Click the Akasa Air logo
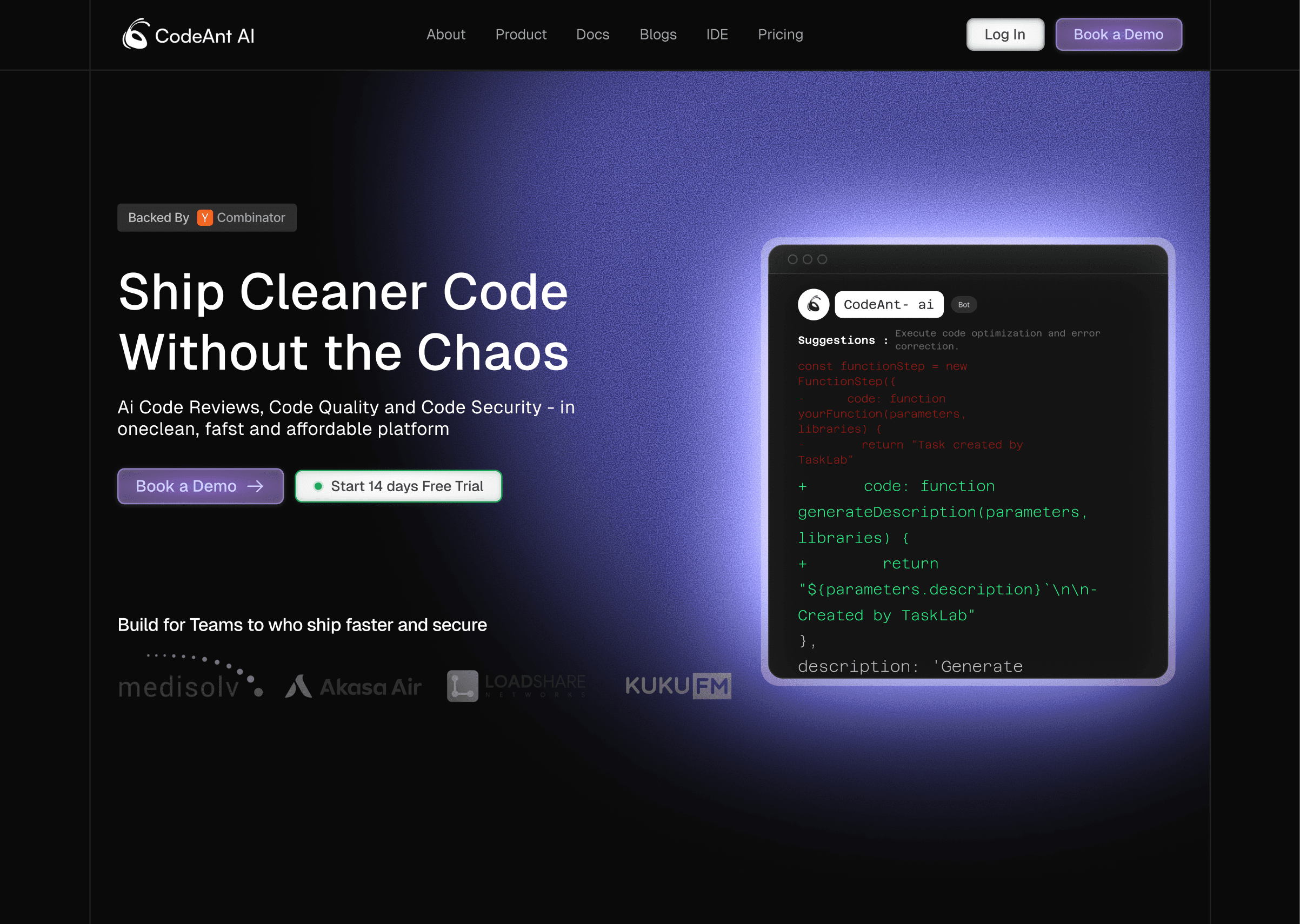 (x=354, y=687)
